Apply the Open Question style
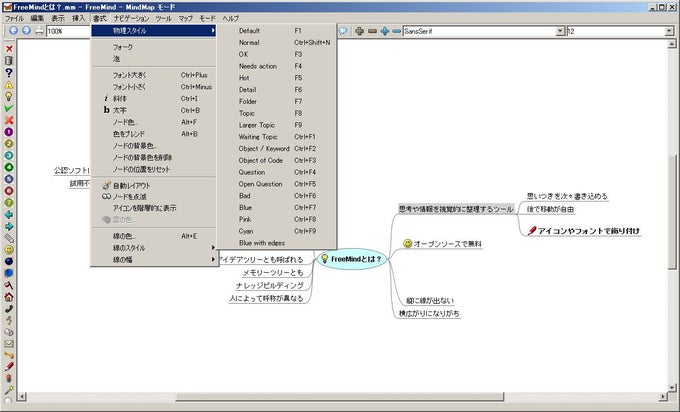The height and width of the screenshot is (412, 680). point(276,184)
